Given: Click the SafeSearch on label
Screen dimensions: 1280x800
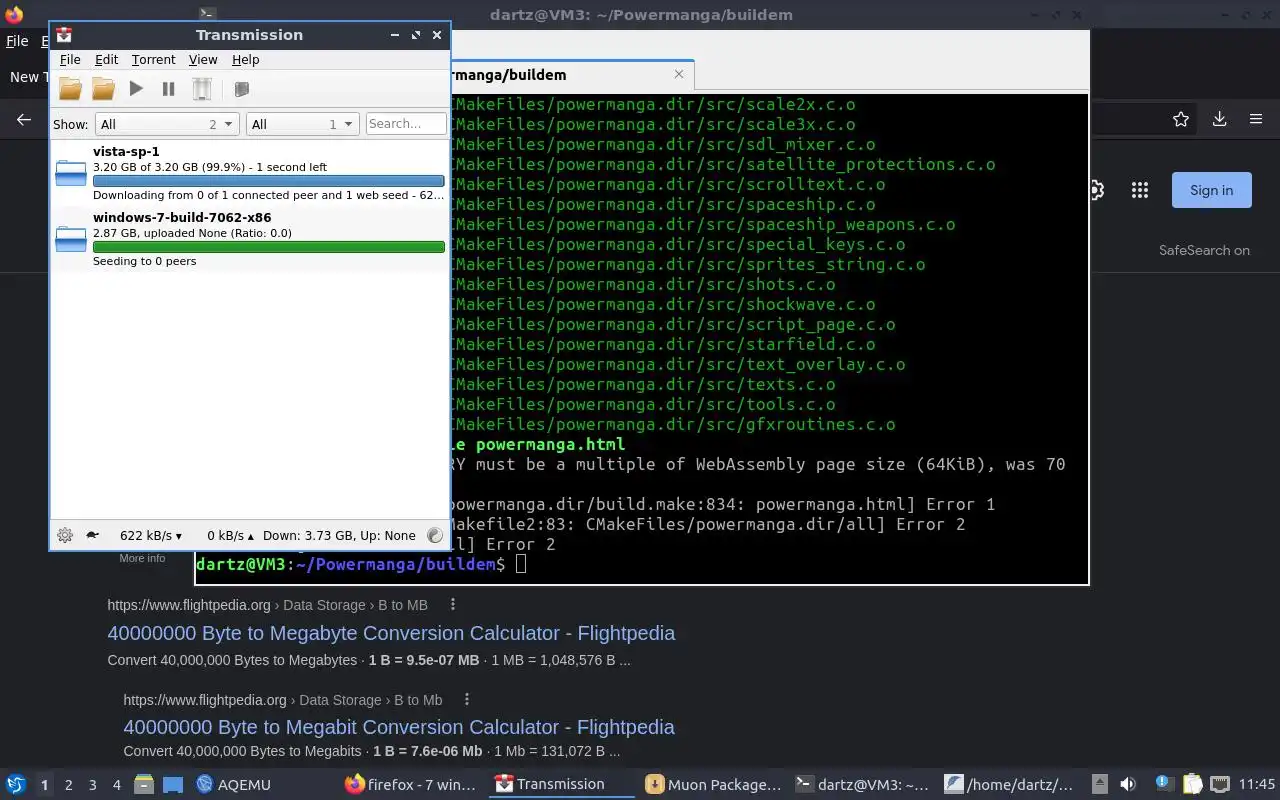Looking at the screenshot, I should pyautogui.click(x=1204, y=250).
